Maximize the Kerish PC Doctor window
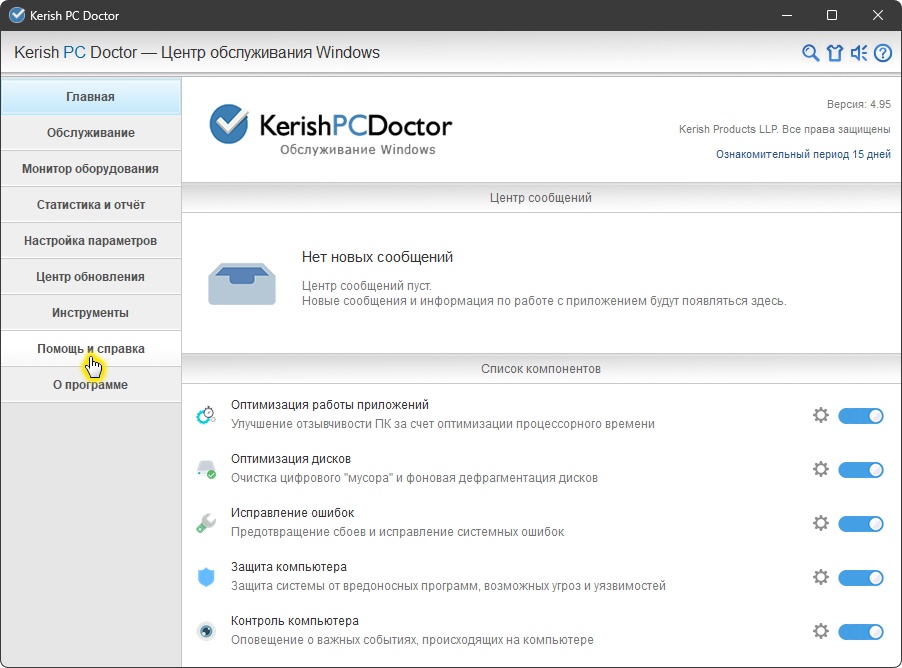Viewport: 902px width, 668px height. coord(832,16)
